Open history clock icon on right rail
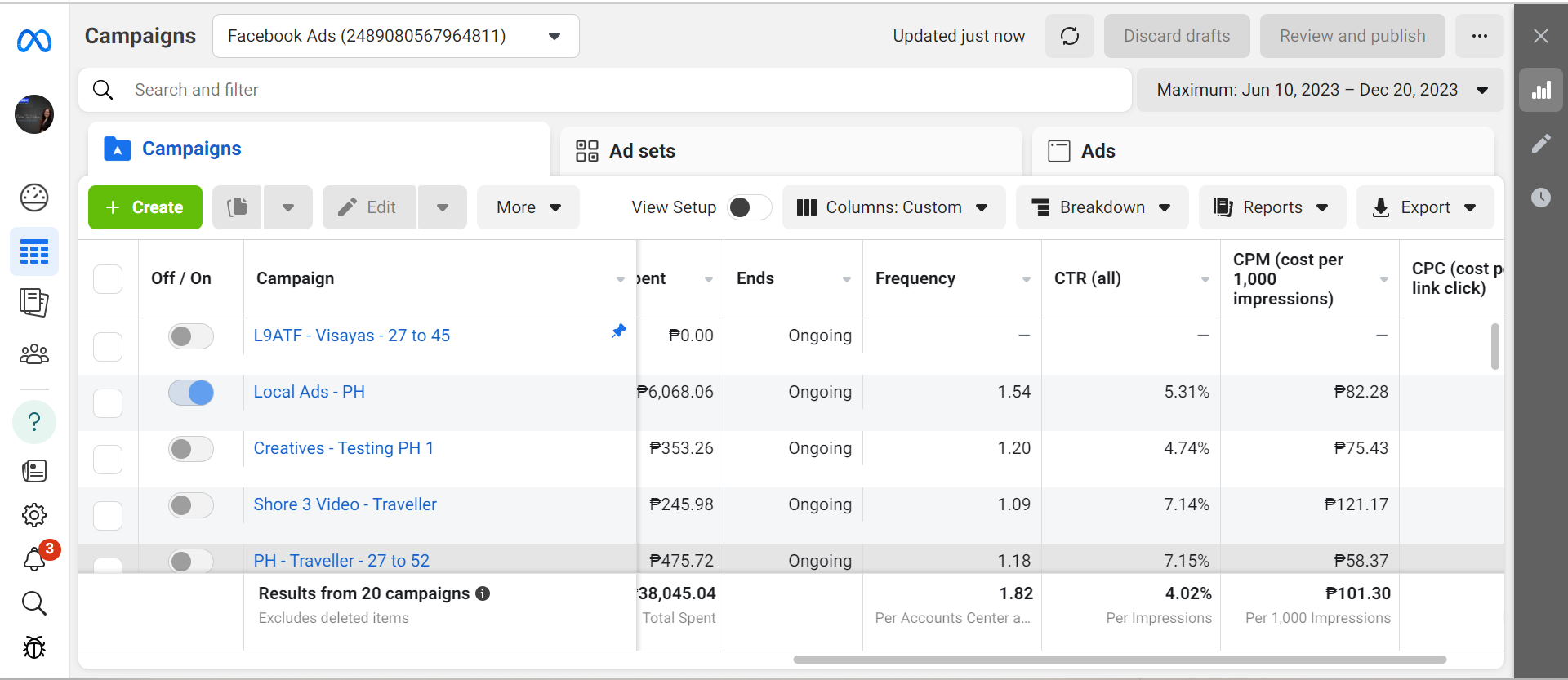The height and width of the screenshot is (680, 1568). [1541, 198]
